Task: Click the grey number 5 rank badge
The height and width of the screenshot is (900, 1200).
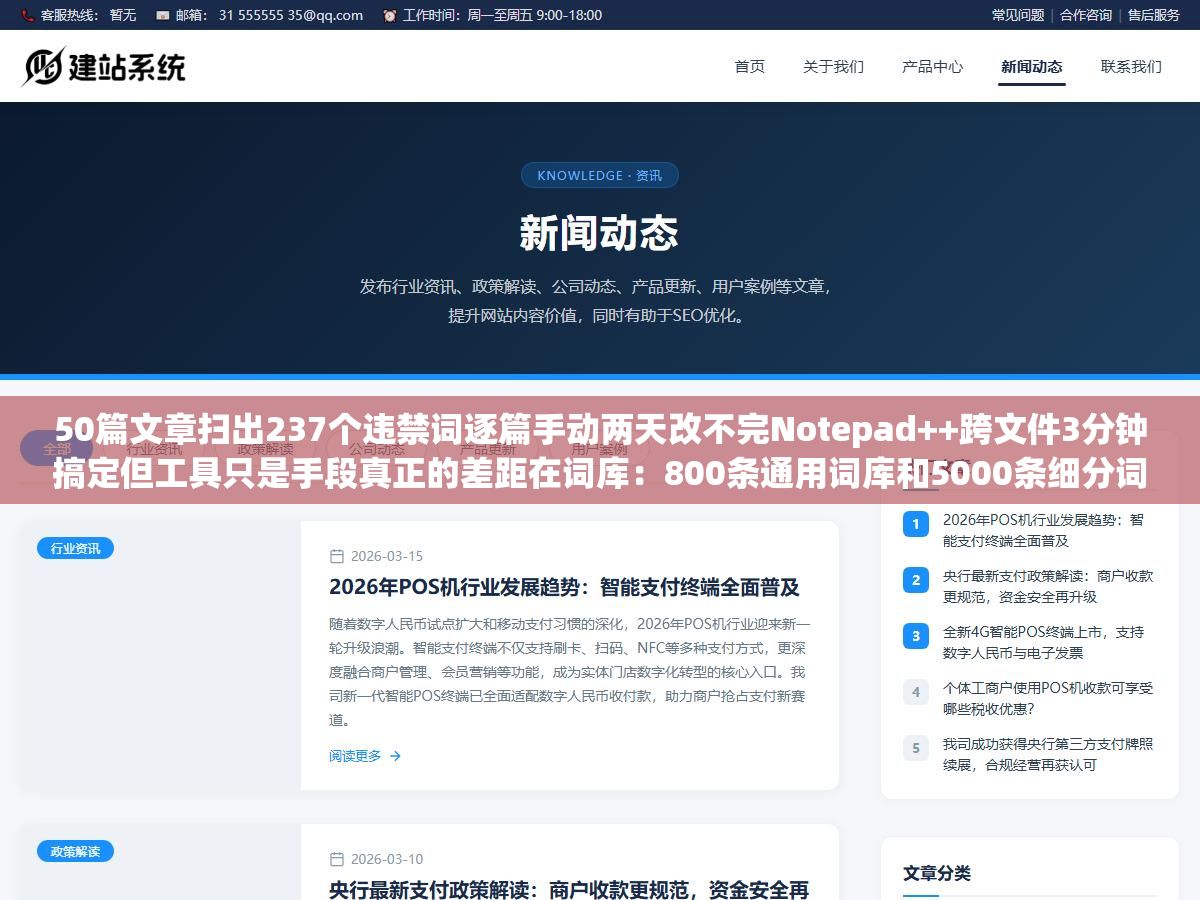Action: (x=915, y=747)
